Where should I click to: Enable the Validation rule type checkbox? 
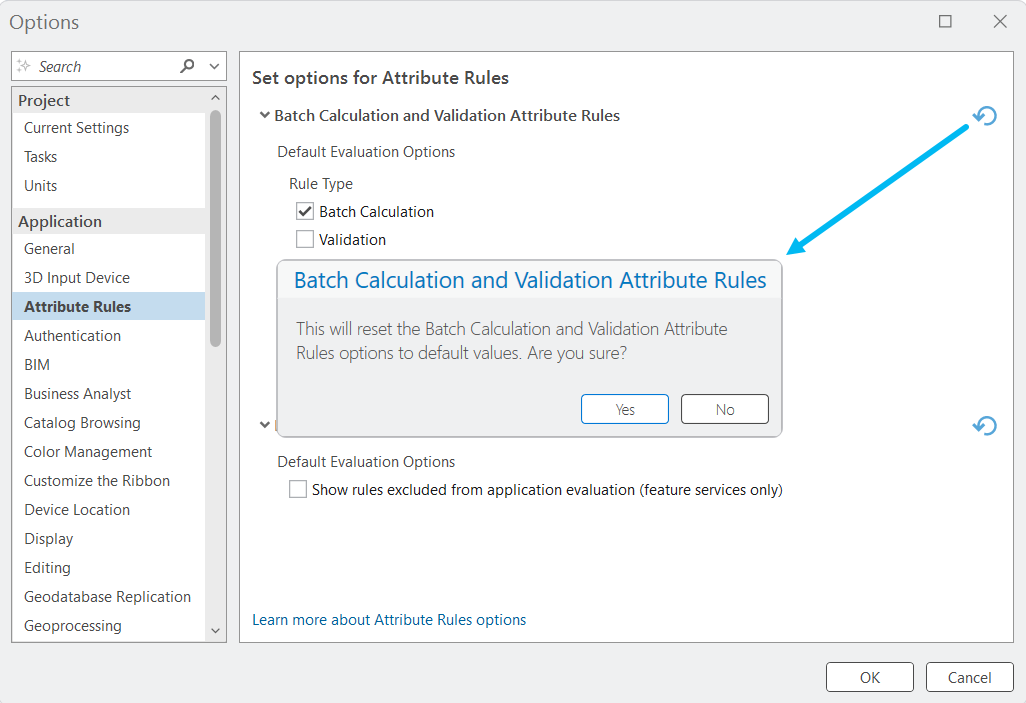(x=304, y=239)
